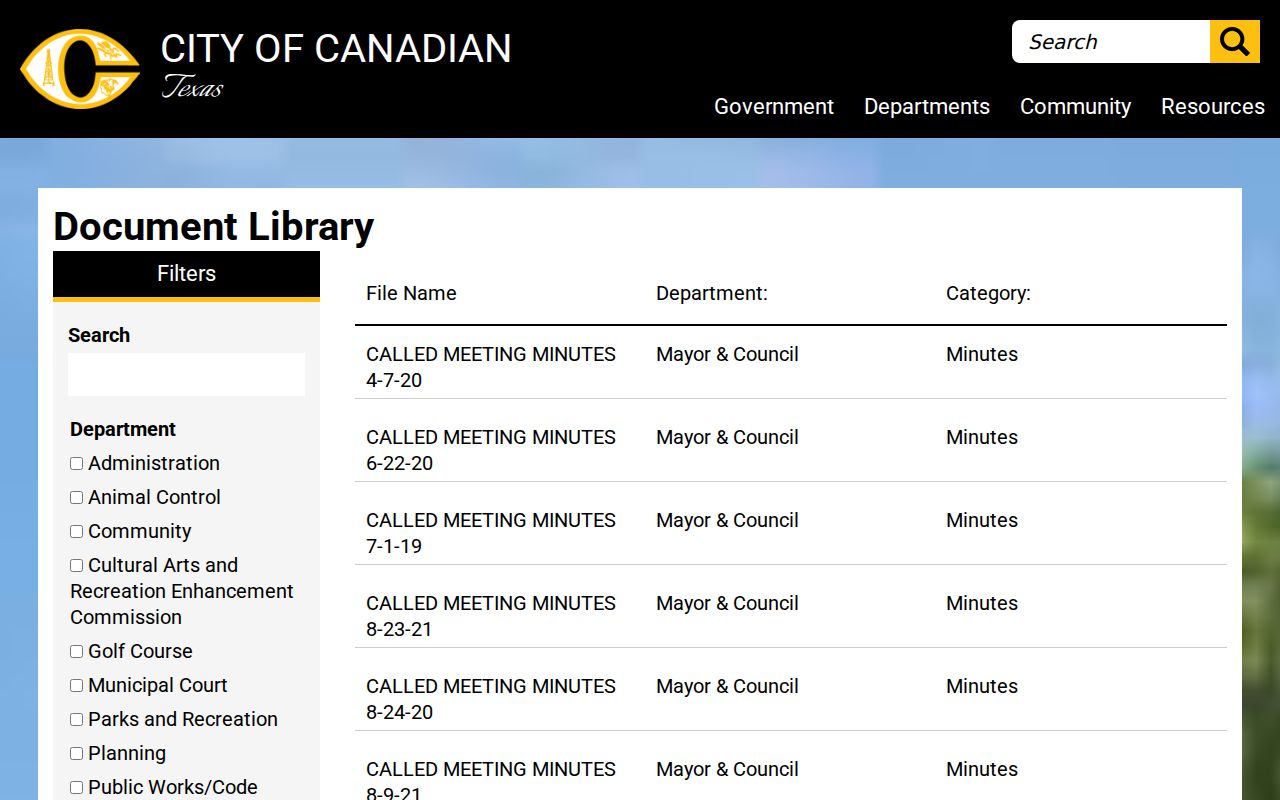Toggle the Public Works/Code checkbox
Viewport: 1280px width, 800px height.
point(76,788)
